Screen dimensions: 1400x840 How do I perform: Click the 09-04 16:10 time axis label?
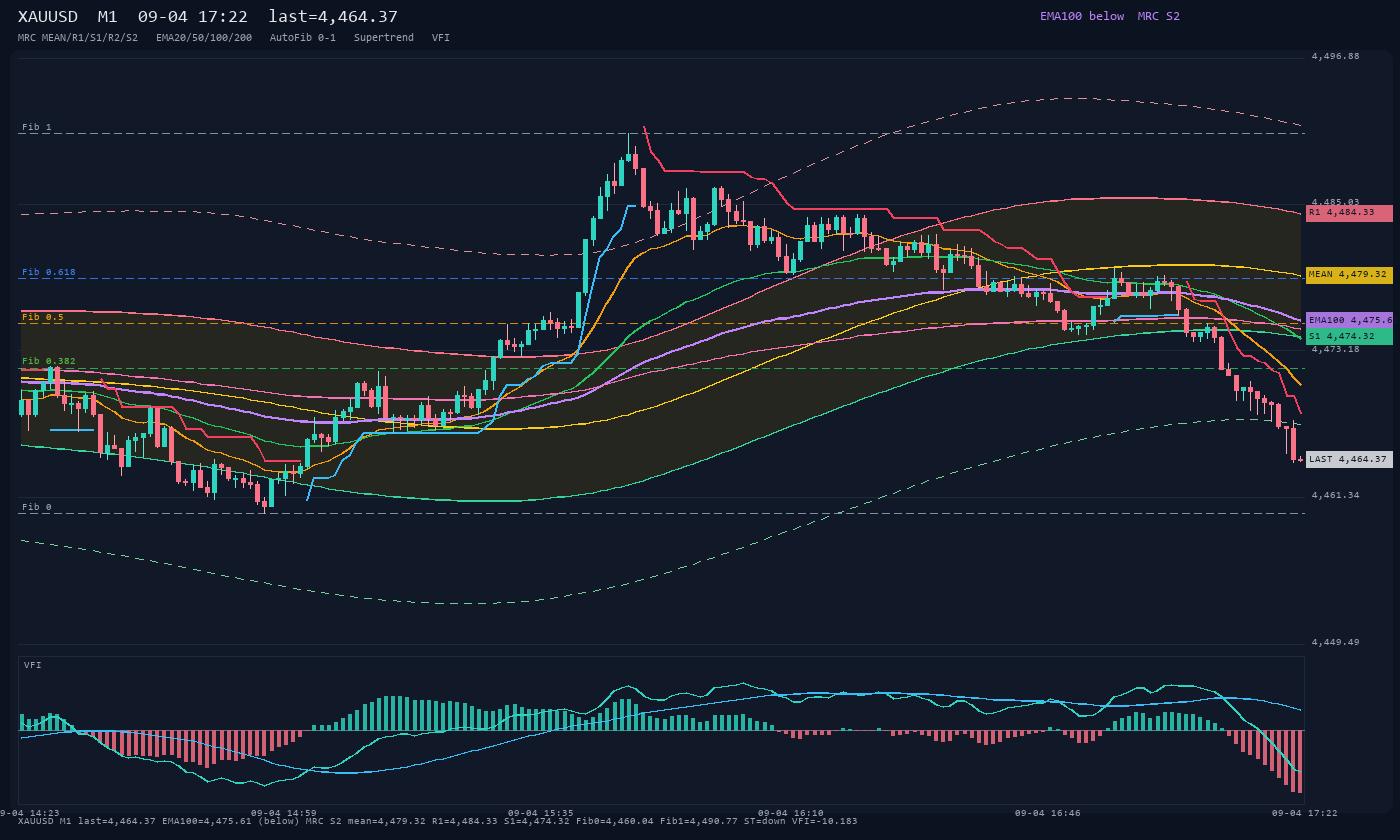click(x=791, y=813)
